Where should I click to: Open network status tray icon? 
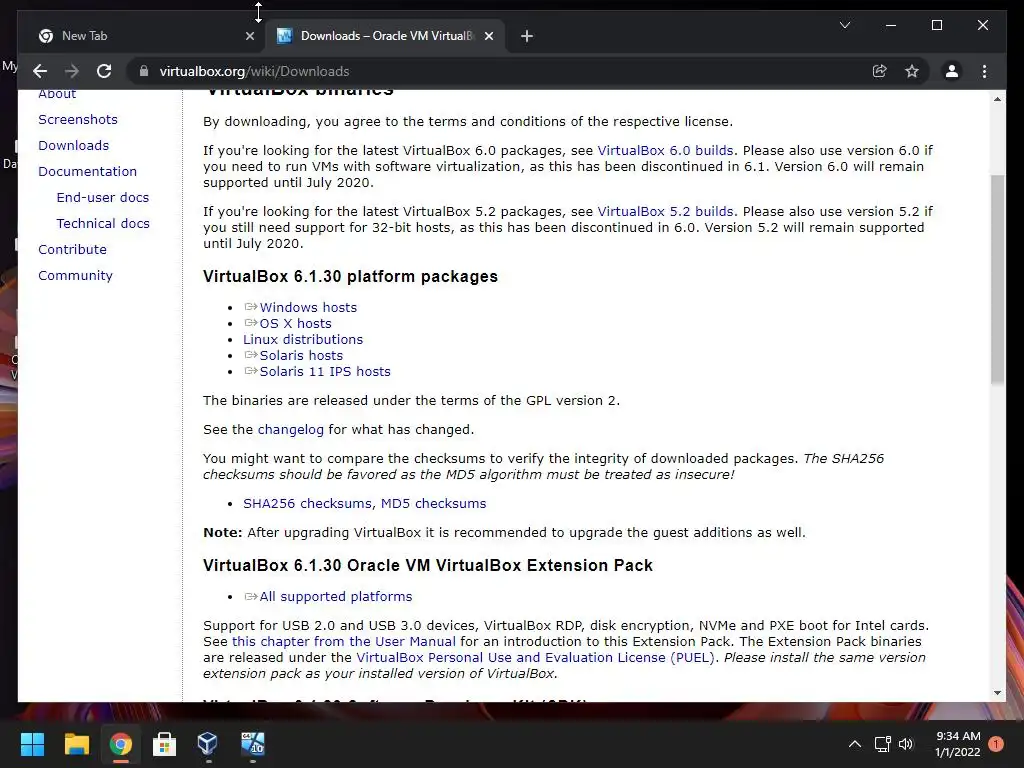(882, 744)
